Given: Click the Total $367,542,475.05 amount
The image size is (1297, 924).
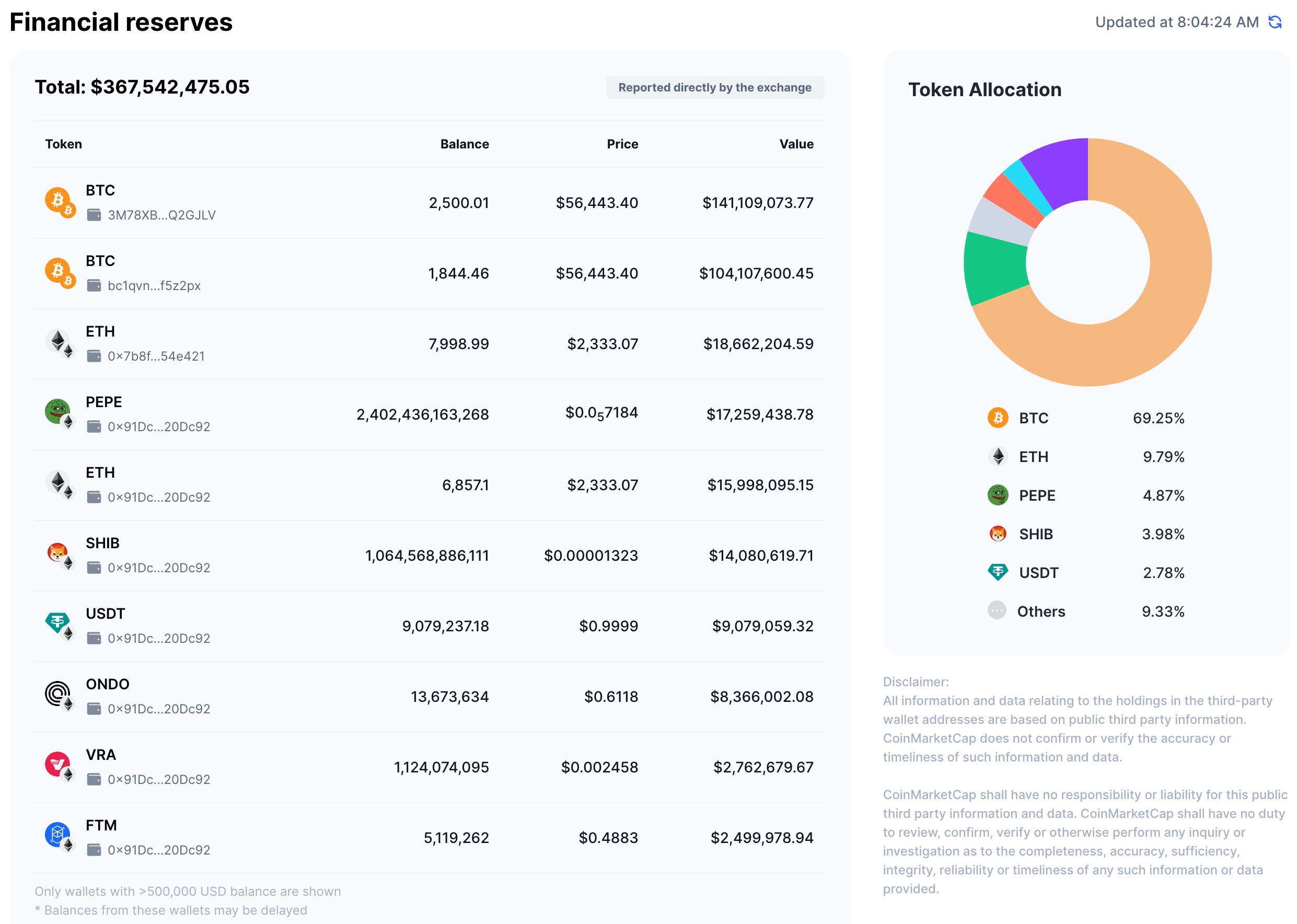Looking at the screenshot, I should tap(143, 88).
